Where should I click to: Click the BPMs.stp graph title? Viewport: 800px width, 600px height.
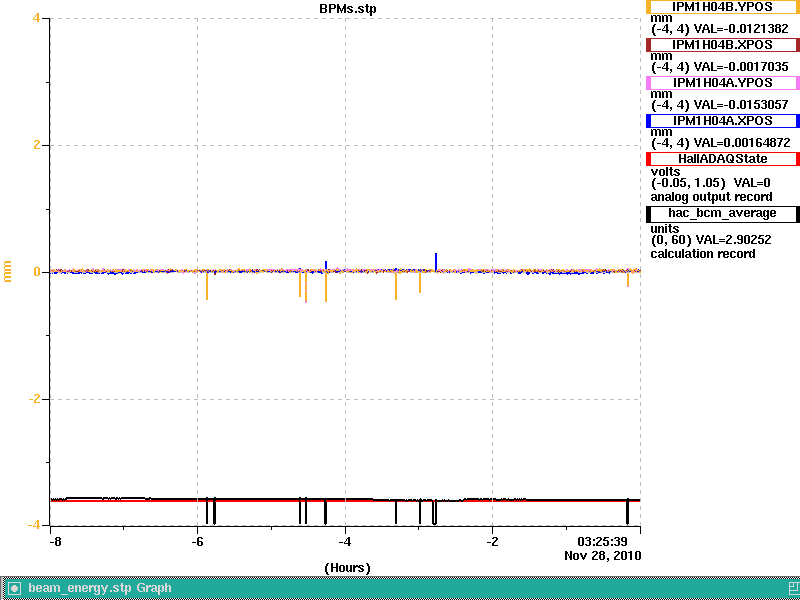[347, 9]
